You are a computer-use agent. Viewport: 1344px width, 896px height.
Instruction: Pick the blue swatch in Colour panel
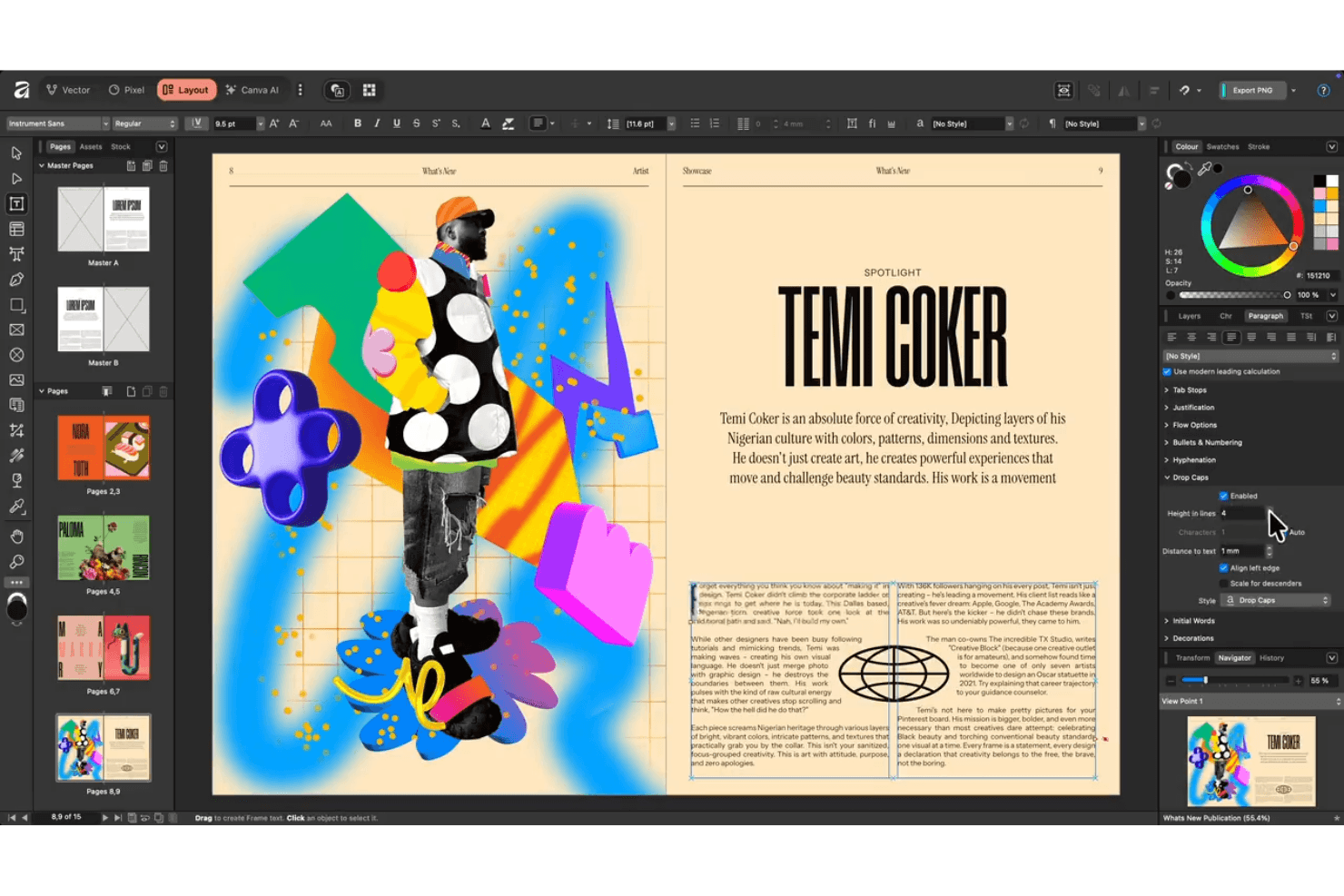pos(1319,206)
